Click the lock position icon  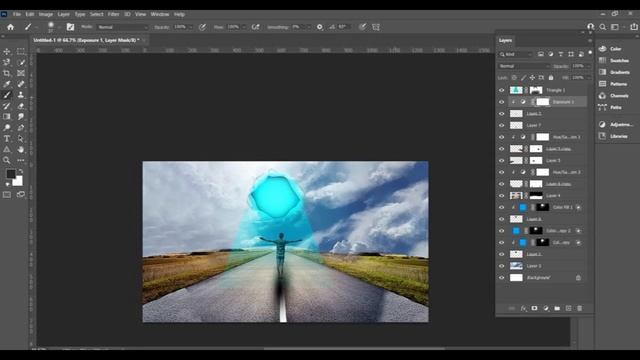[x=532, y=78]
